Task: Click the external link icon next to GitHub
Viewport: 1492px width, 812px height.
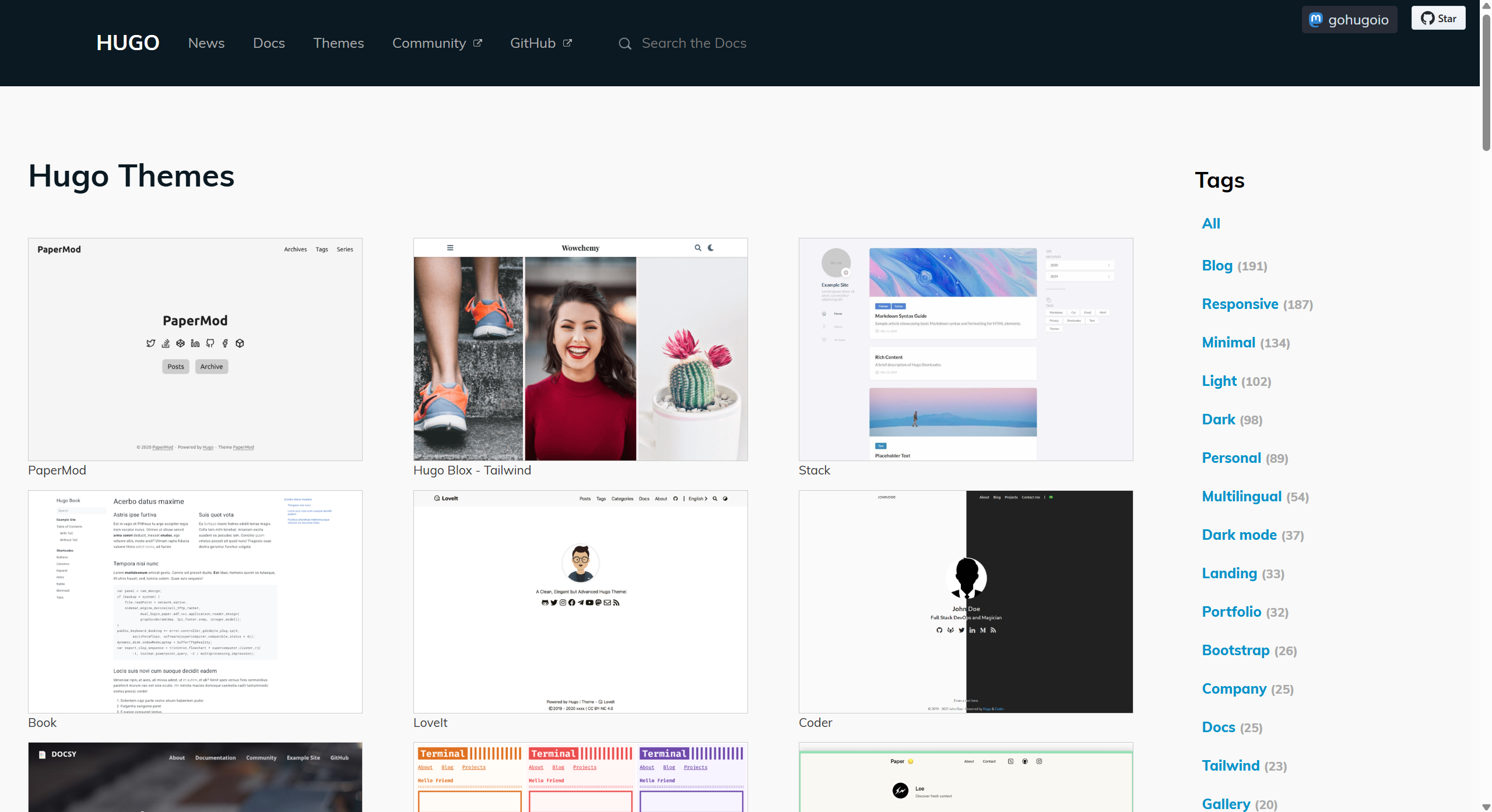Action: click(567, 43)
